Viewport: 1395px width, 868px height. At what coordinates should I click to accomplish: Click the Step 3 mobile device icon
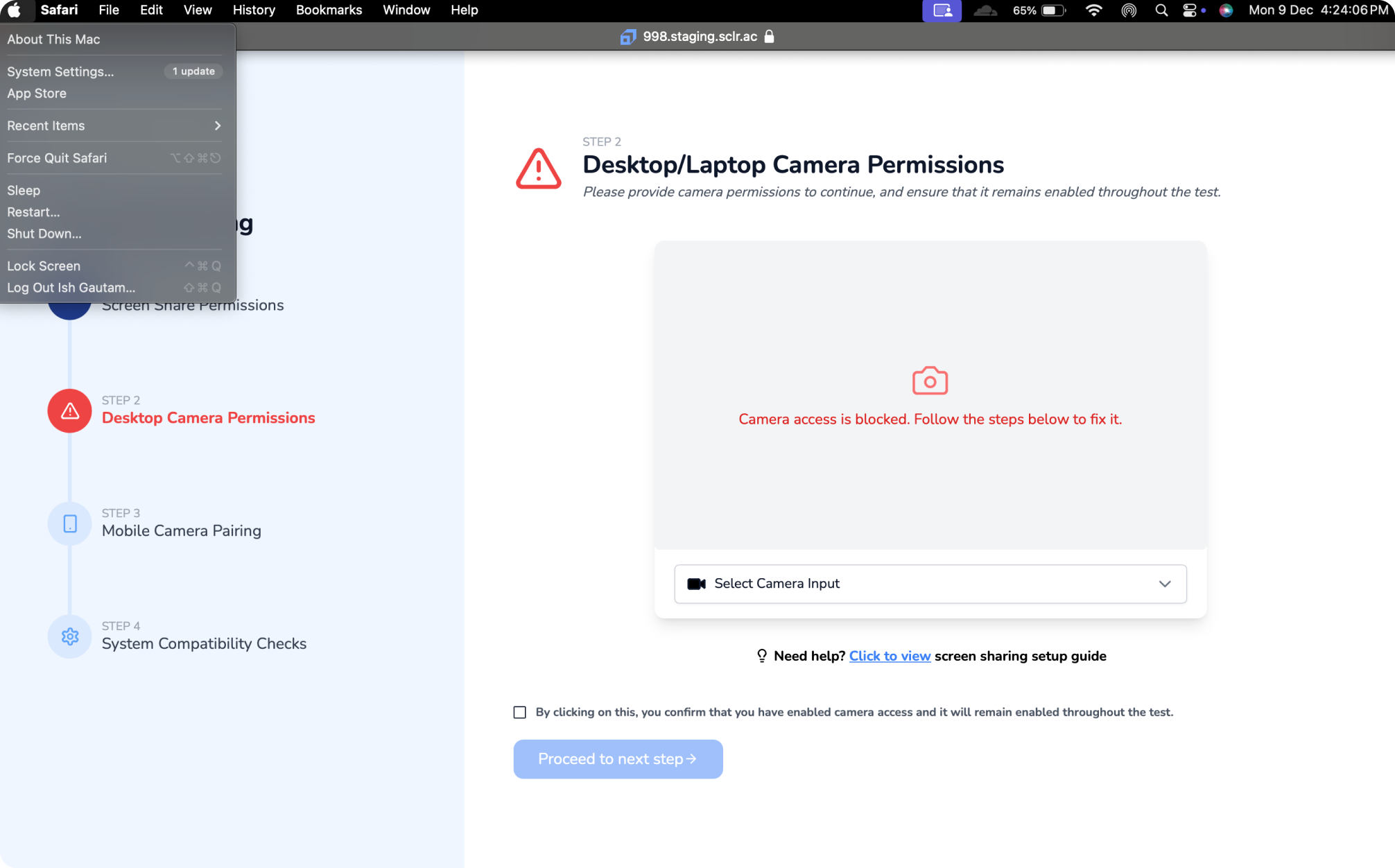pos(69,524)
